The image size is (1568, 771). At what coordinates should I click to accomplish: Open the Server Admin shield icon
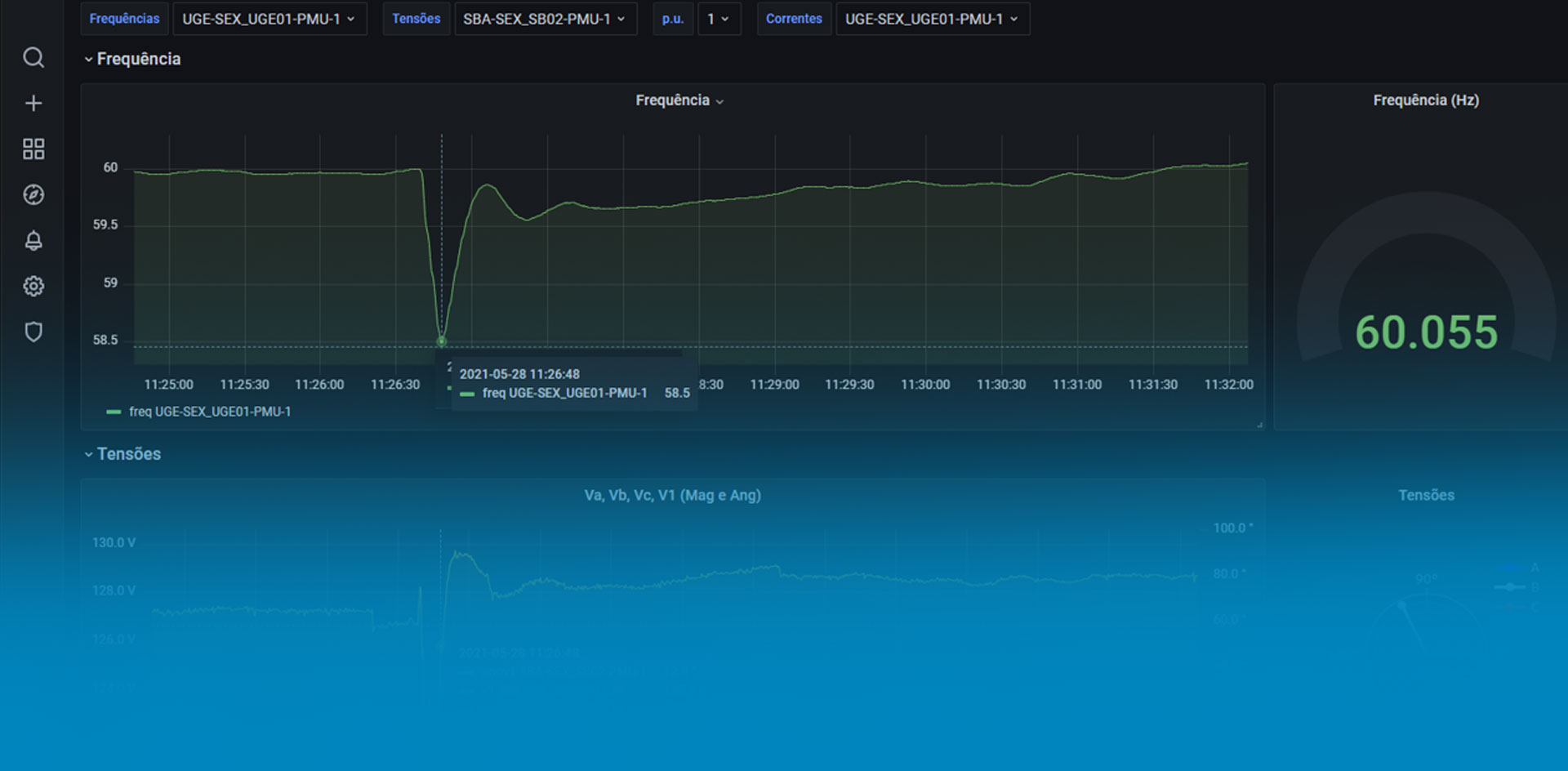(x=33, y=332)
